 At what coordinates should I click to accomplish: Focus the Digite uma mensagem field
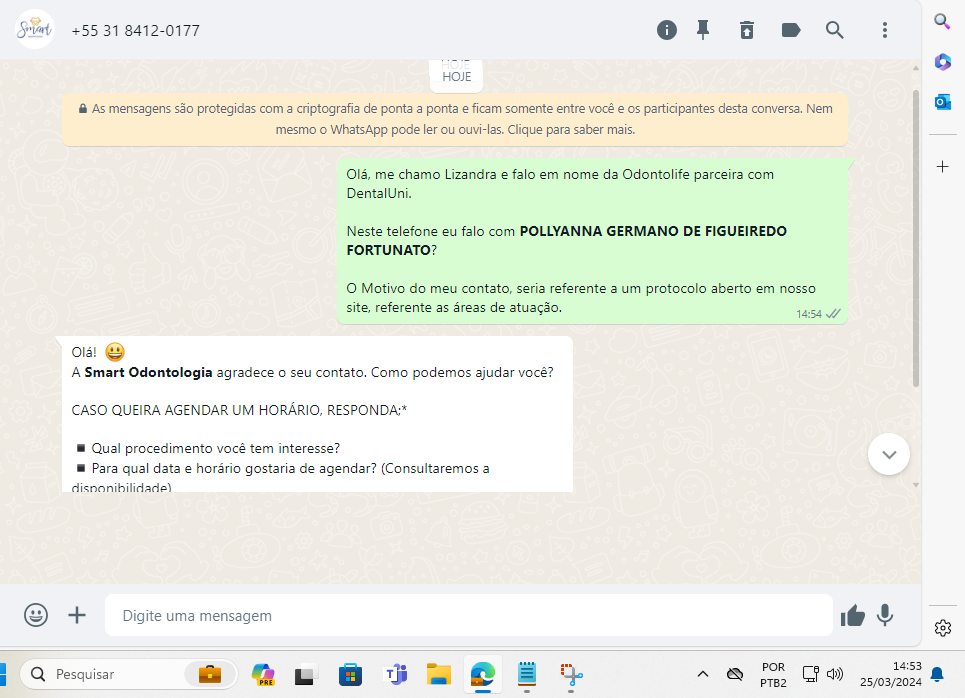coord(468,615)
